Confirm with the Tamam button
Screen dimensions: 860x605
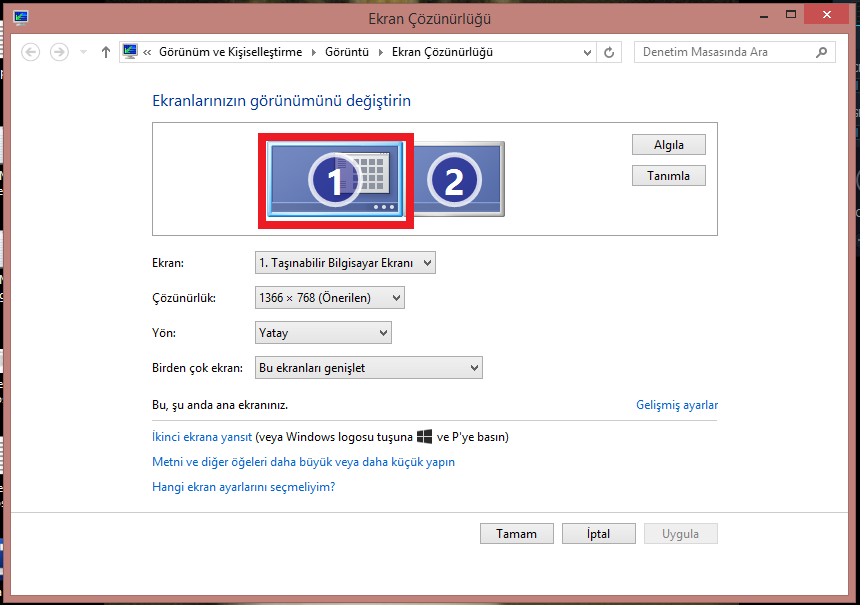(x=517, y=534)
